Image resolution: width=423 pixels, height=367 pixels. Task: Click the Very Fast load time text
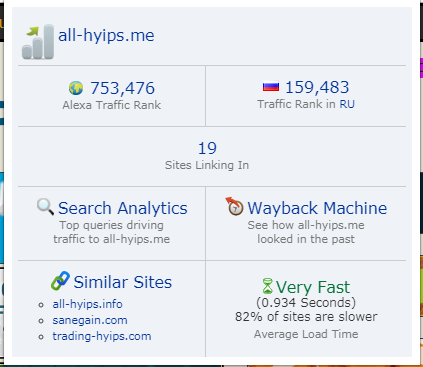tap(313, 287)
